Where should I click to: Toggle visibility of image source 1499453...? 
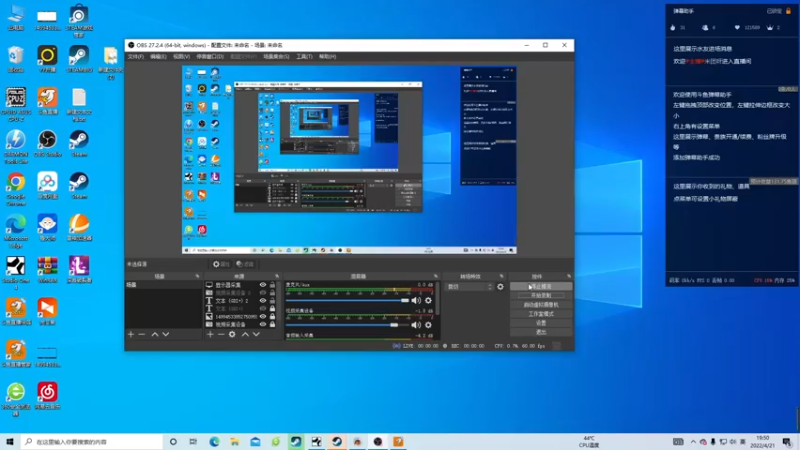coord(263,317)
